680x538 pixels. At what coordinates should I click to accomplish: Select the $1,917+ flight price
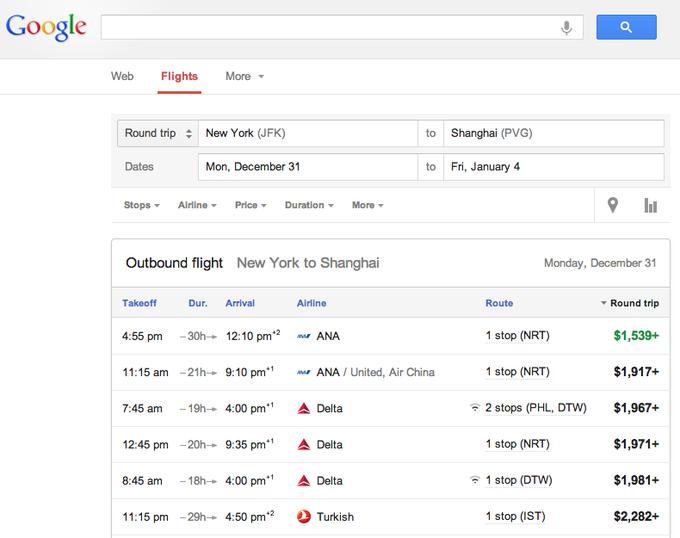click(x=636, y=372)
